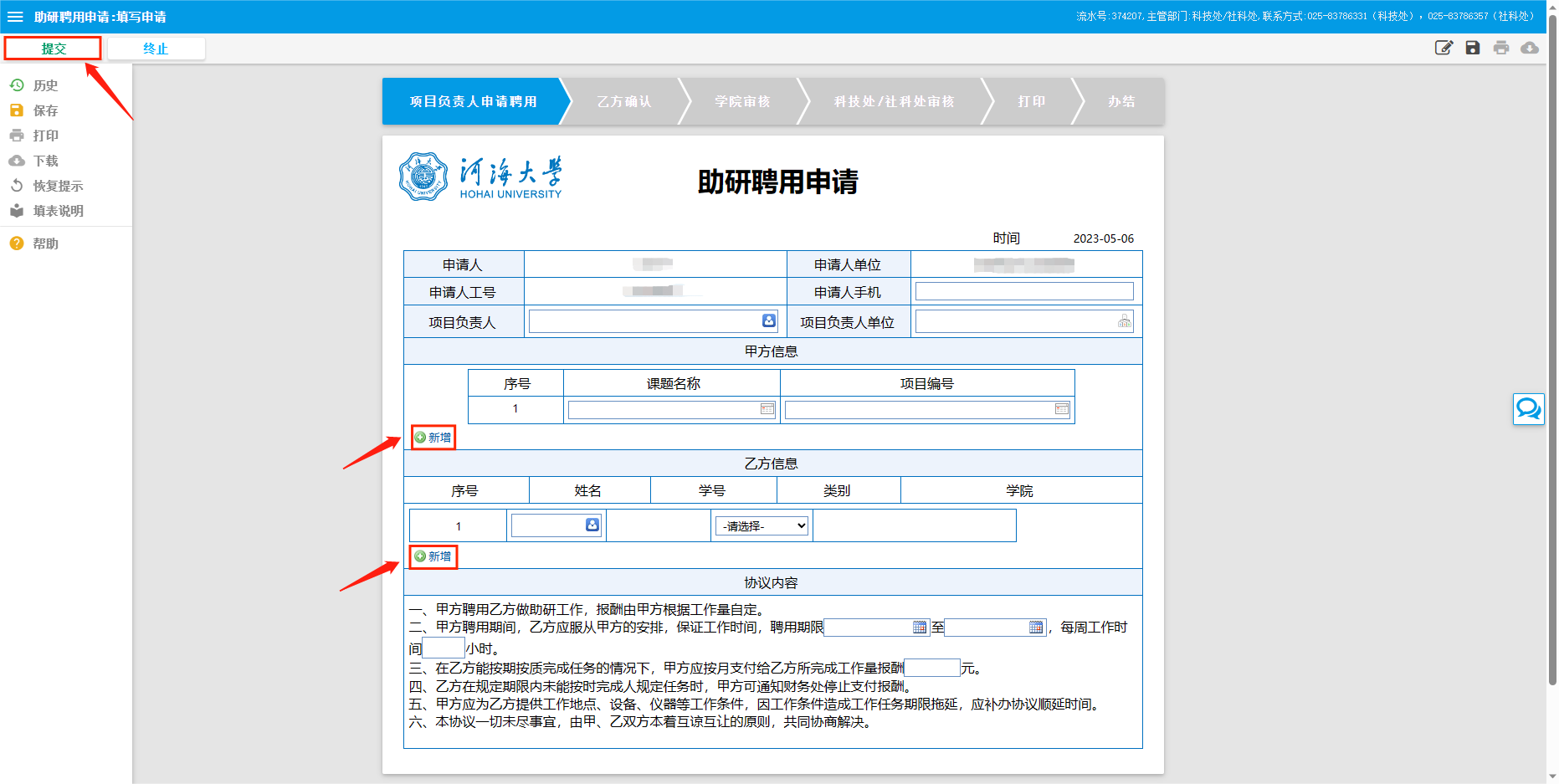Screen dimensions: 1559x784
Task: Open calendar for 聘用期限 end date
Action: click(x=1036, y=628)
